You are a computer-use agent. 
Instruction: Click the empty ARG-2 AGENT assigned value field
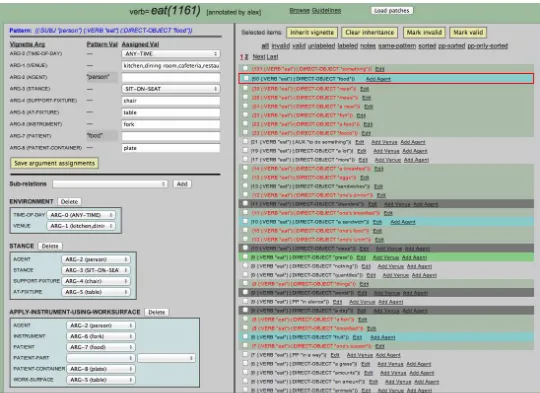(171, 77)
